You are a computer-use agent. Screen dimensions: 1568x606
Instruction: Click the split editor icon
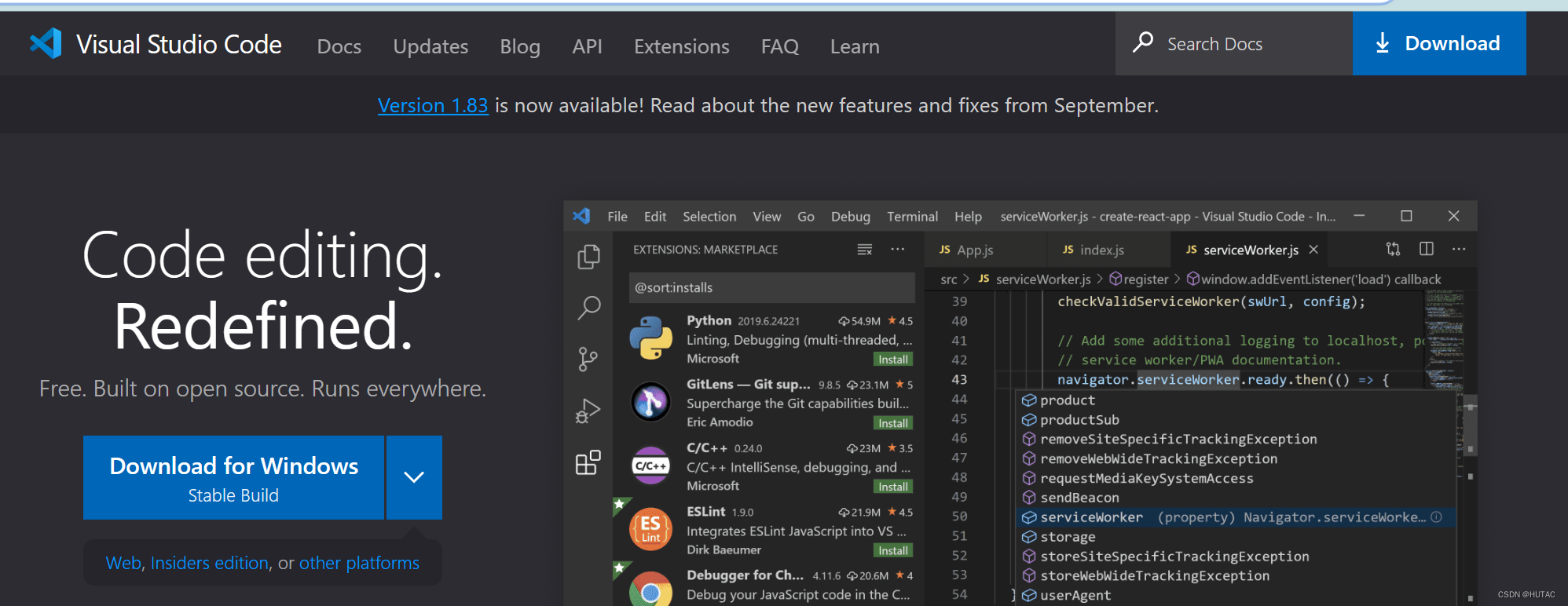(1427, 249)
